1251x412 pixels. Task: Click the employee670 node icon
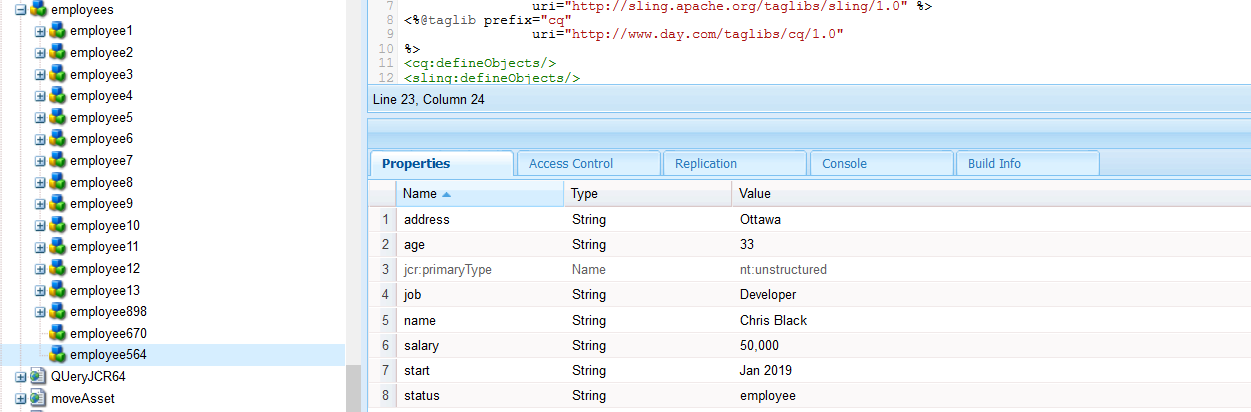pos(57,333)
